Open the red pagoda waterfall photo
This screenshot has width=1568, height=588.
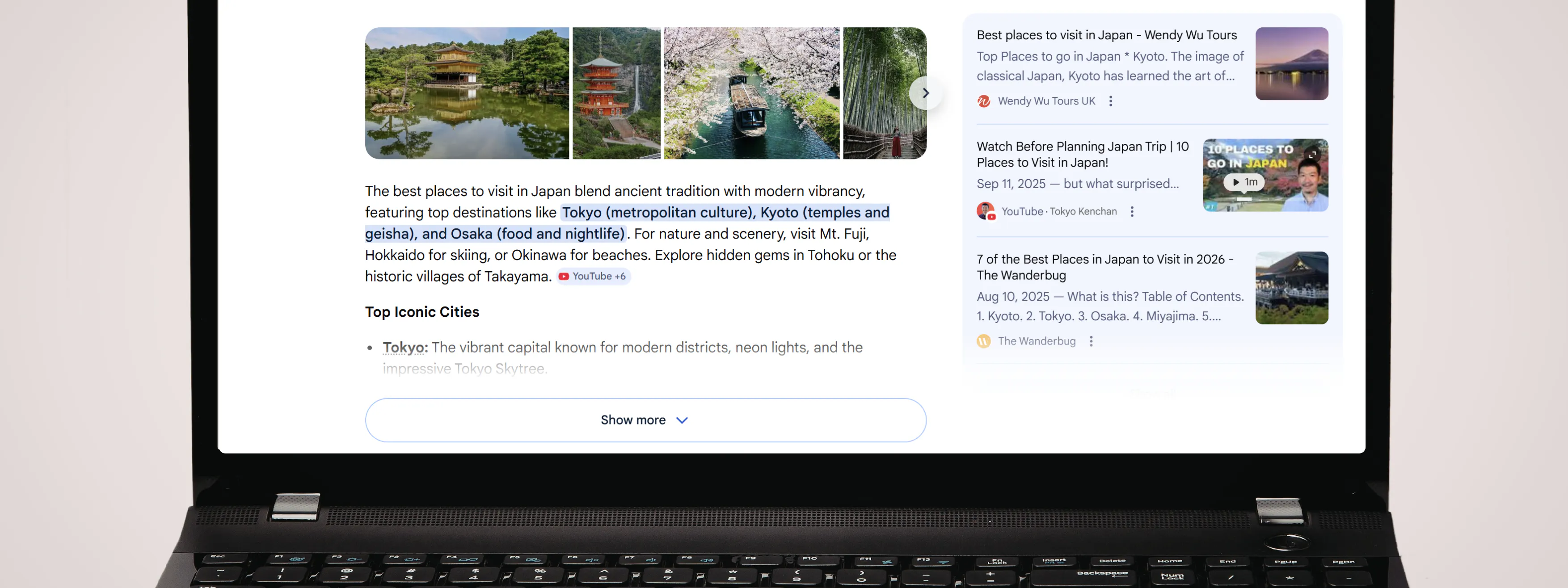[x=616, y=93]
